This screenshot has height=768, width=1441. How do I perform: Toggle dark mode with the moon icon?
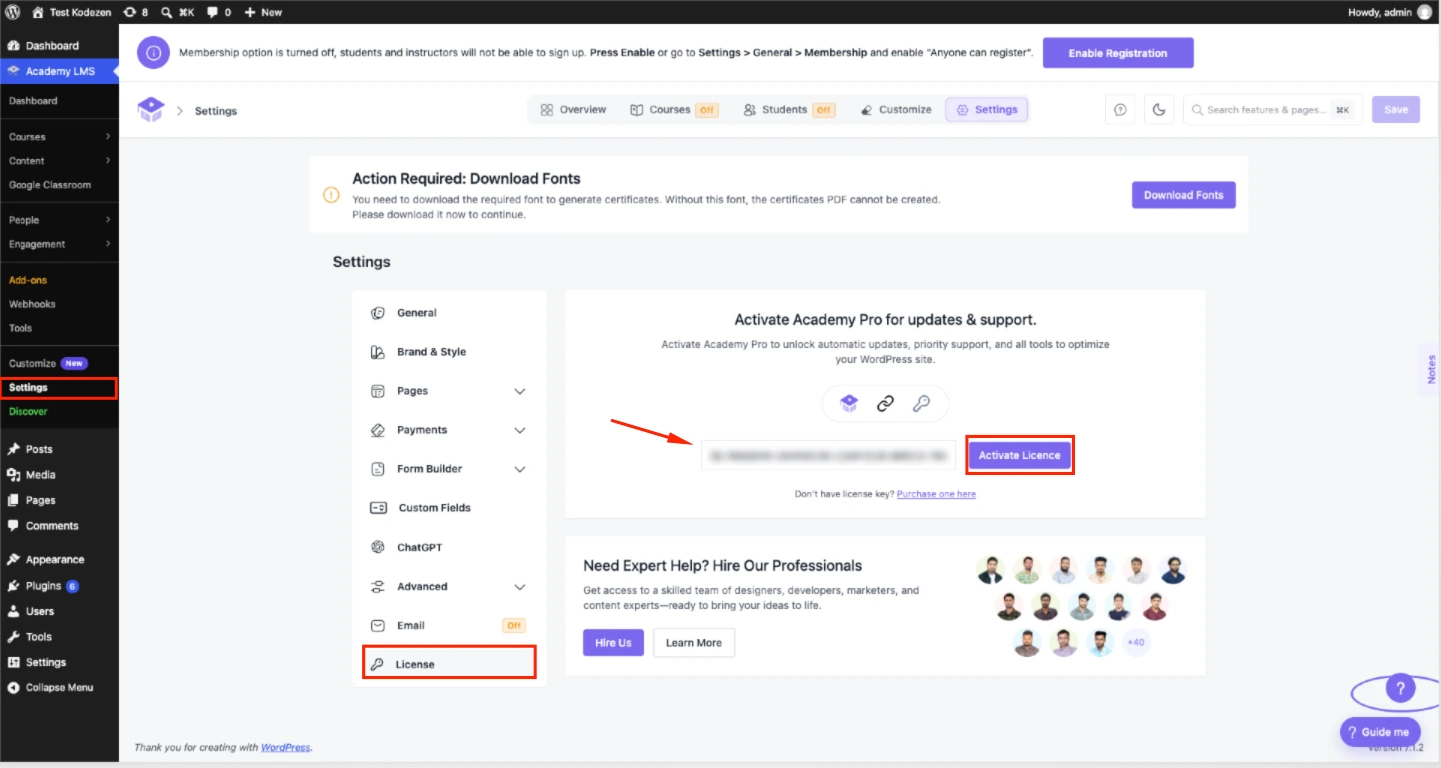pyautogui.click(x=1159, y=110)
